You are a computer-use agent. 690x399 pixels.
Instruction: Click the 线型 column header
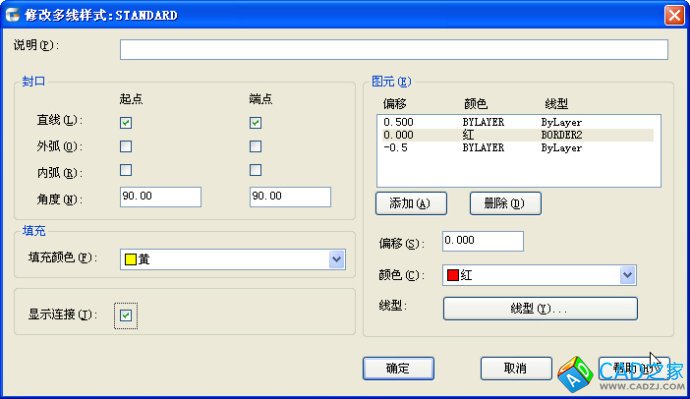(556, 104)
